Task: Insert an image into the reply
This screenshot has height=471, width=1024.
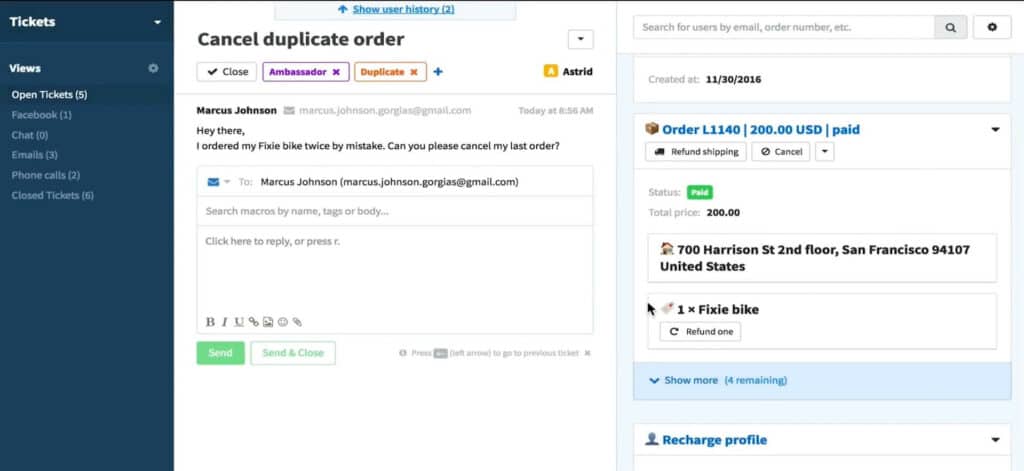Action: [x=268, y=322]
